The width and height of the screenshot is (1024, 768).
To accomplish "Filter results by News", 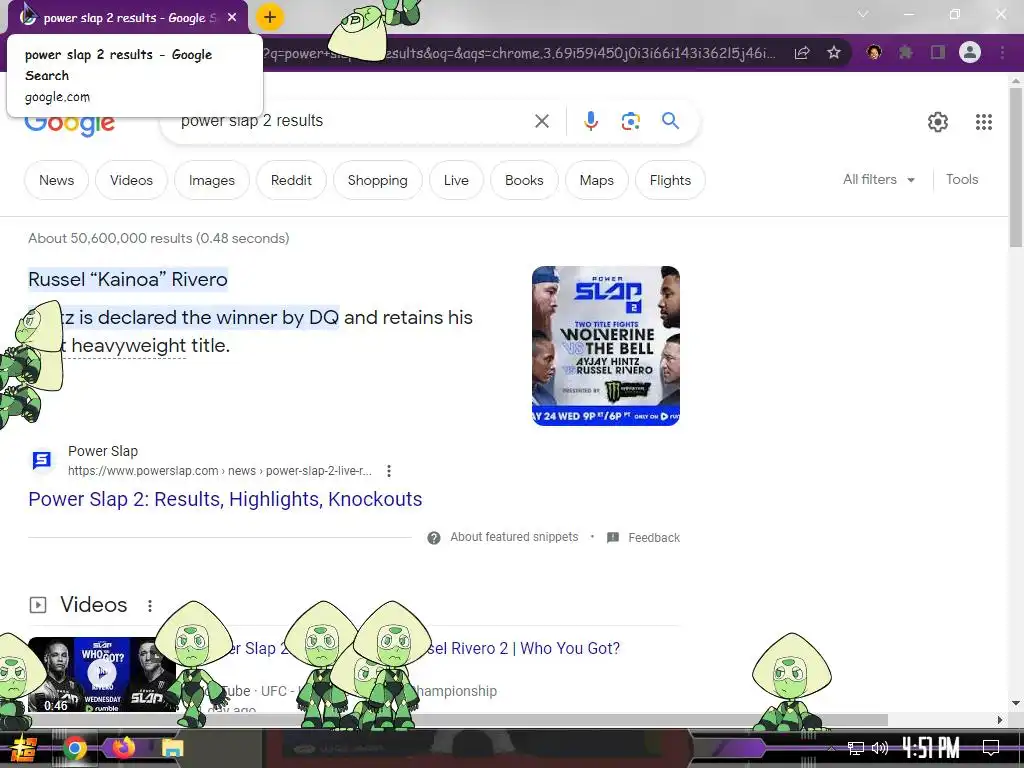I will pos(56,180).
